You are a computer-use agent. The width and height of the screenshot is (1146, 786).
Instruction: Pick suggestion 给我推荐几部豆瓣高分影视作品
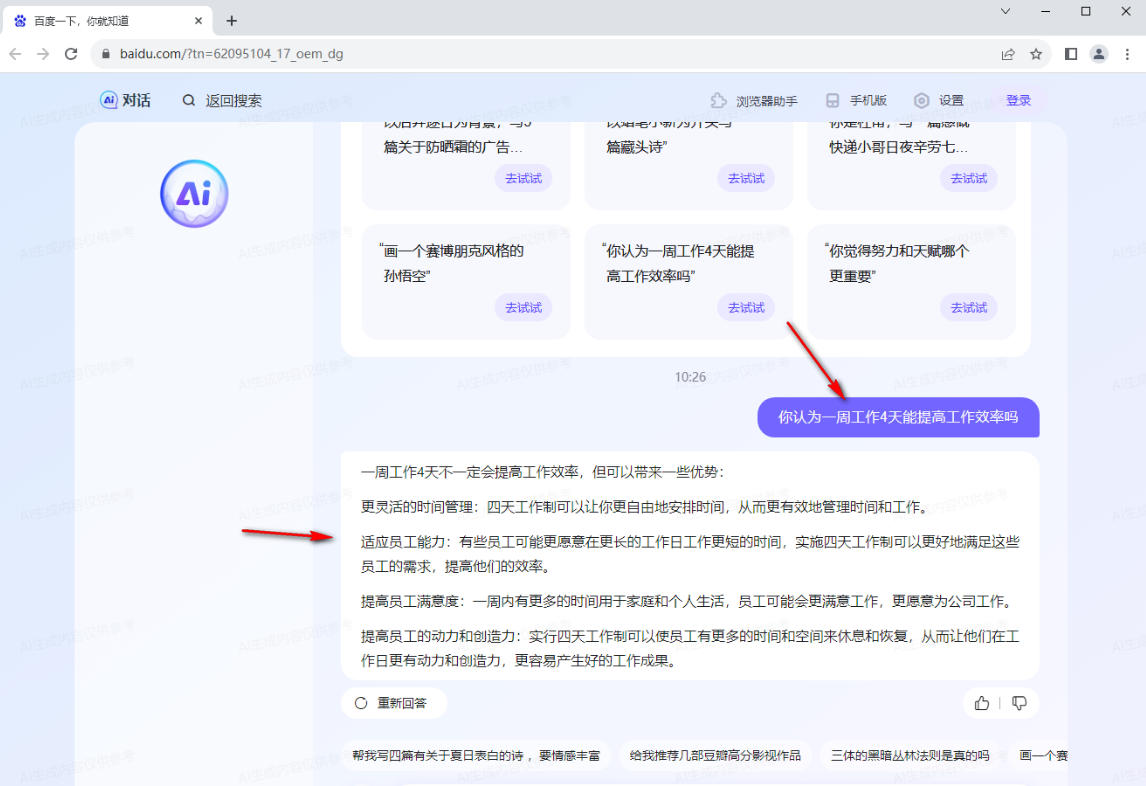(x=715, y=755)
